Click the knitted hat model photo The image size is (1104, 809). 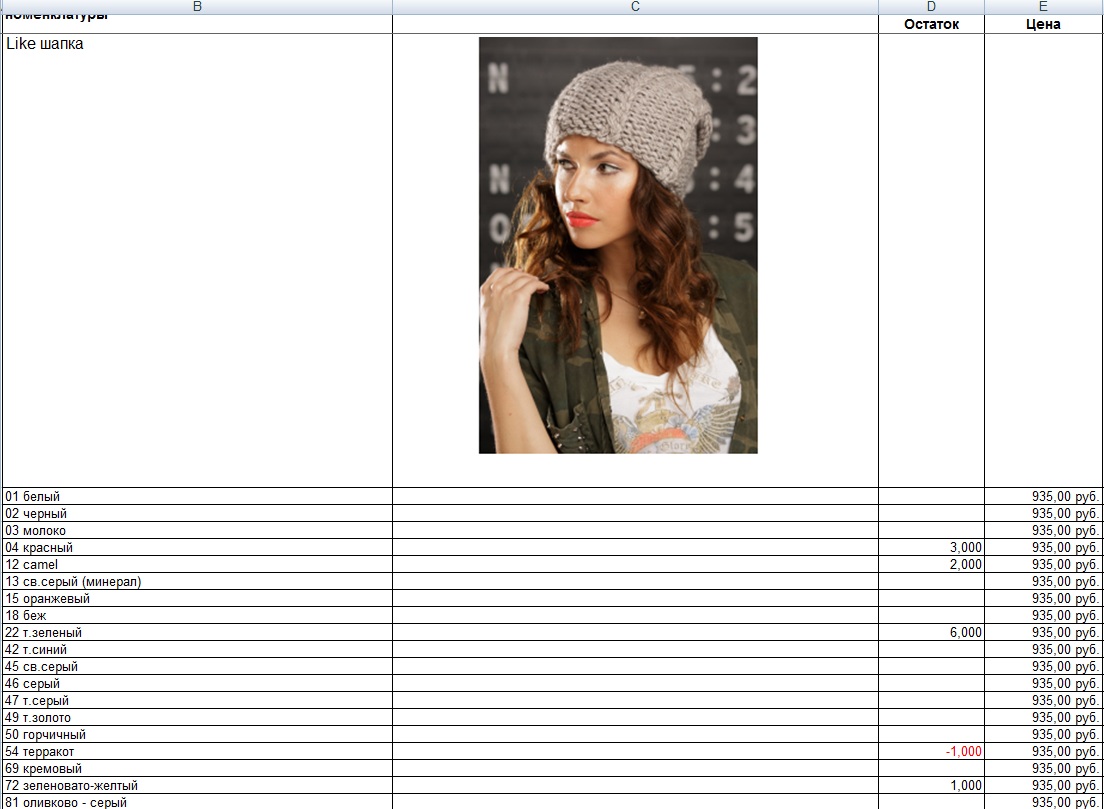coord(618,245)
